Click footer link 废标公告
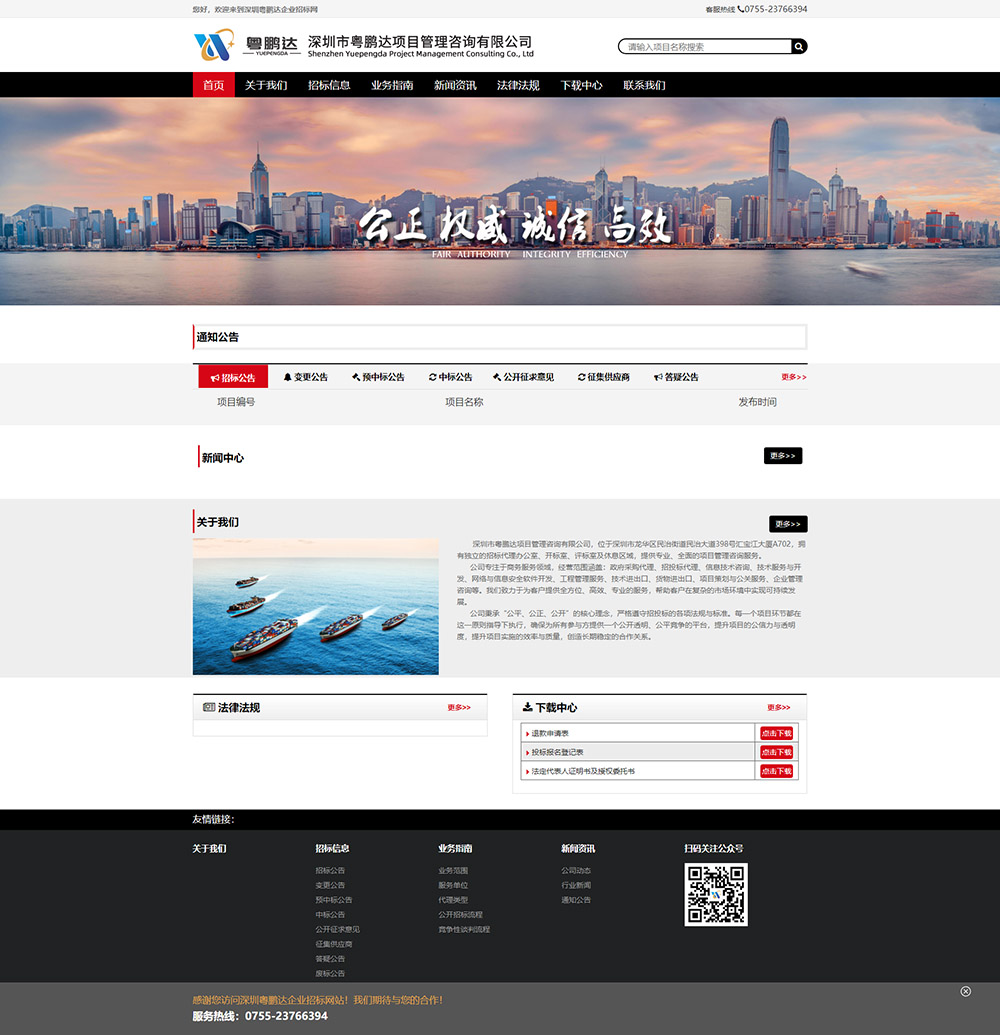 330,973
